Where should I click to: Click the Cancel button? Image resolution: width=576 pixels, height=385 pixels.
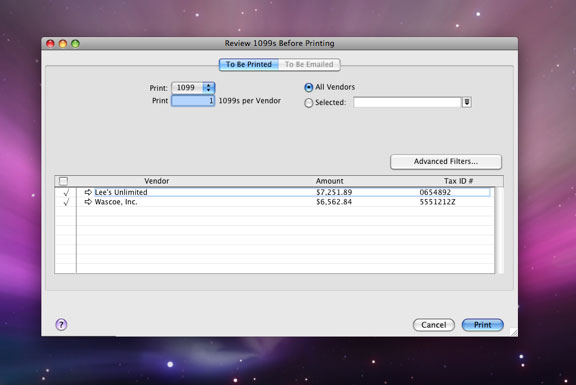click(433, 325)
